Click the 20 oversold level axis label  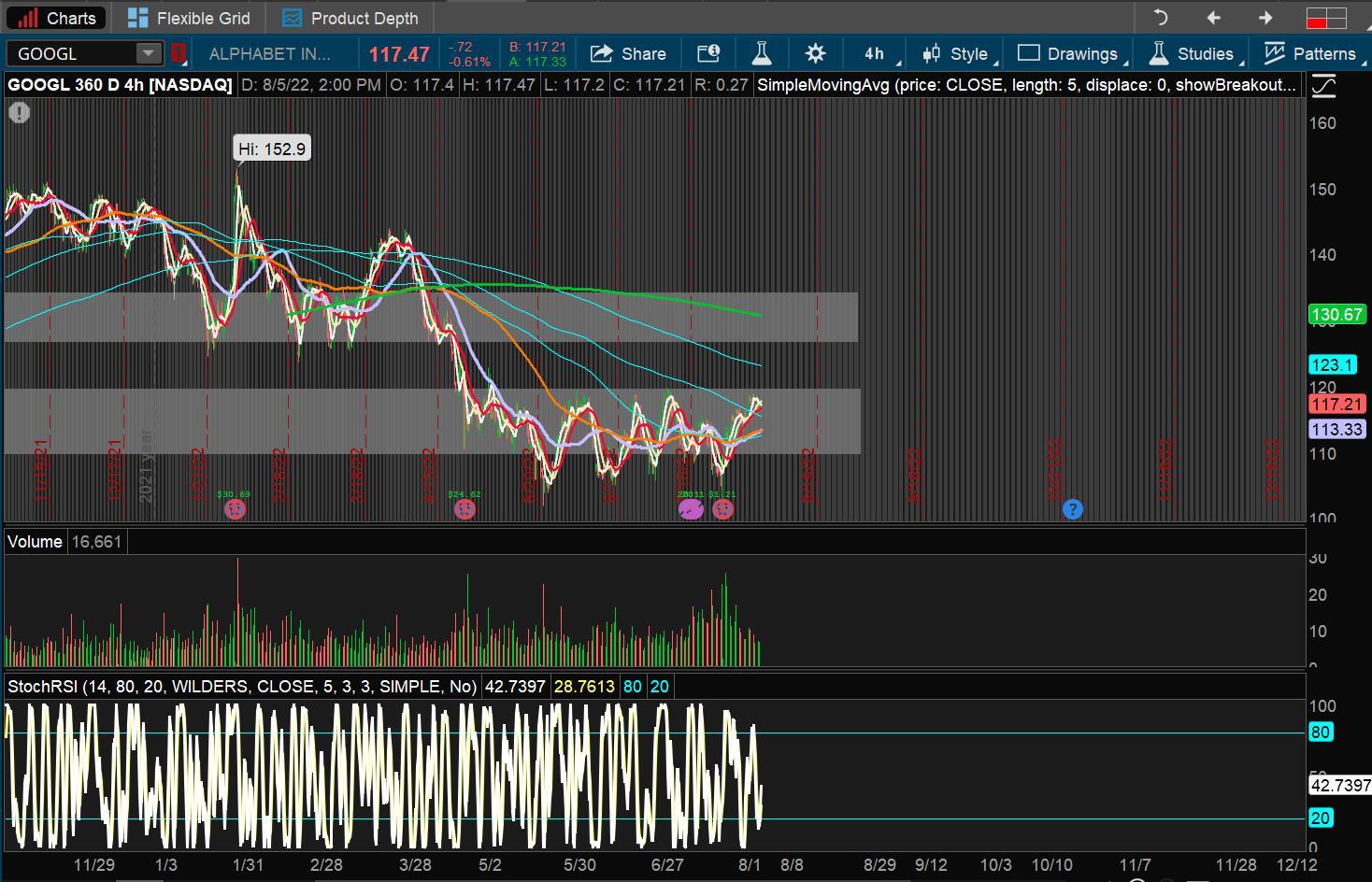1321,818
